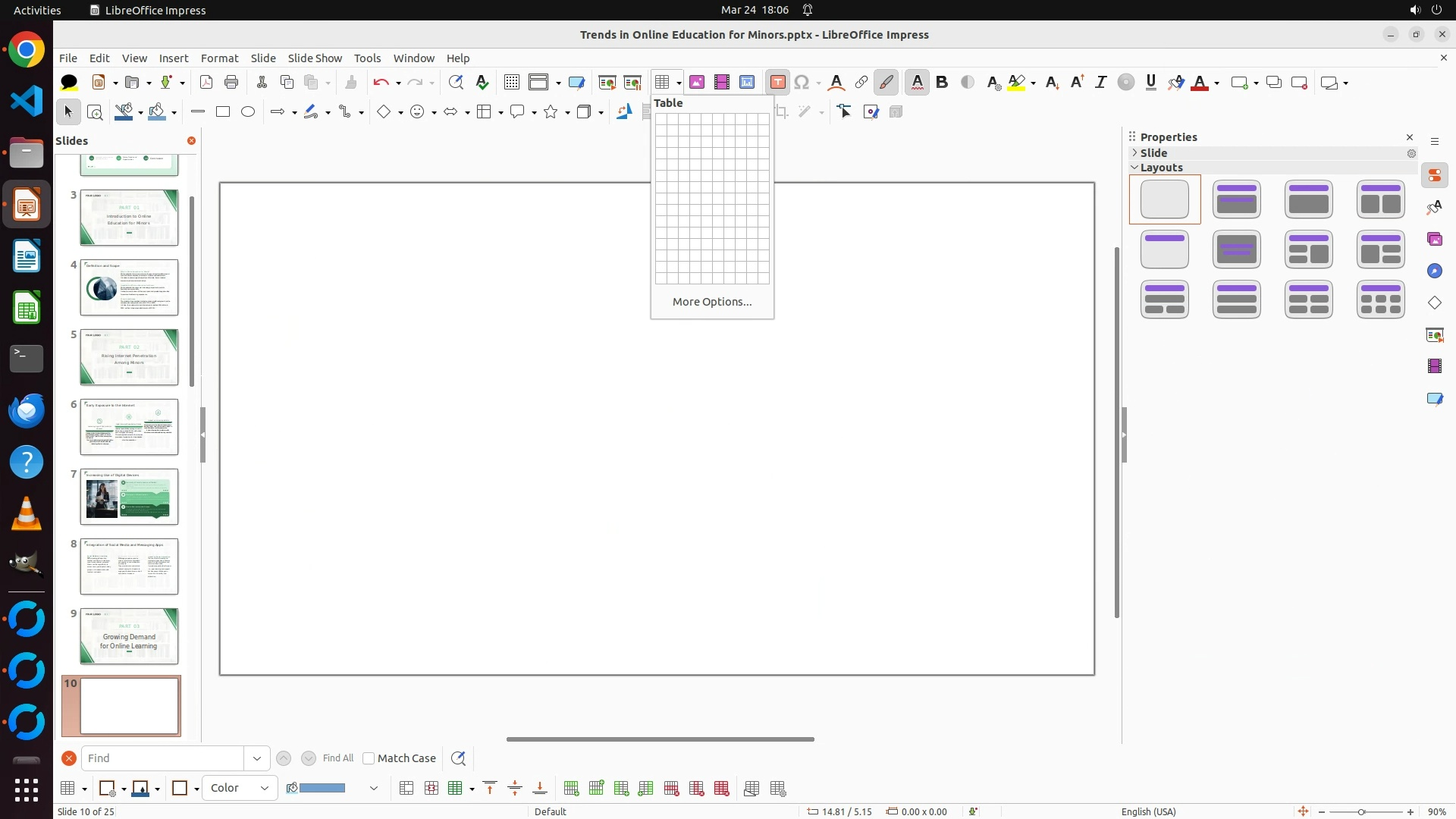Click the blue fill color swatch
1456x819 pixels.
pos(322,788)
